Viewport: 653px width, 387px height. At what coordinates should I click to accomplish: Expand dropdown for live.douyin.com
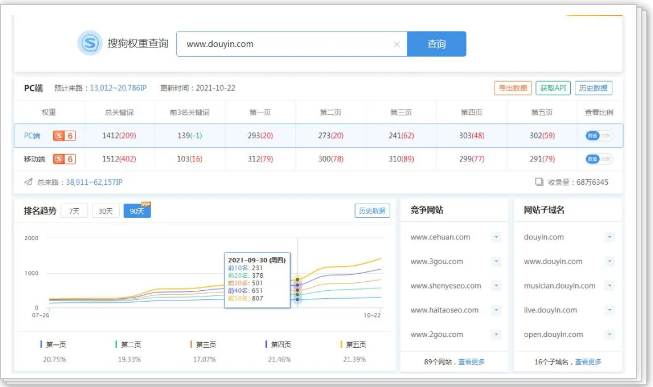609,310
